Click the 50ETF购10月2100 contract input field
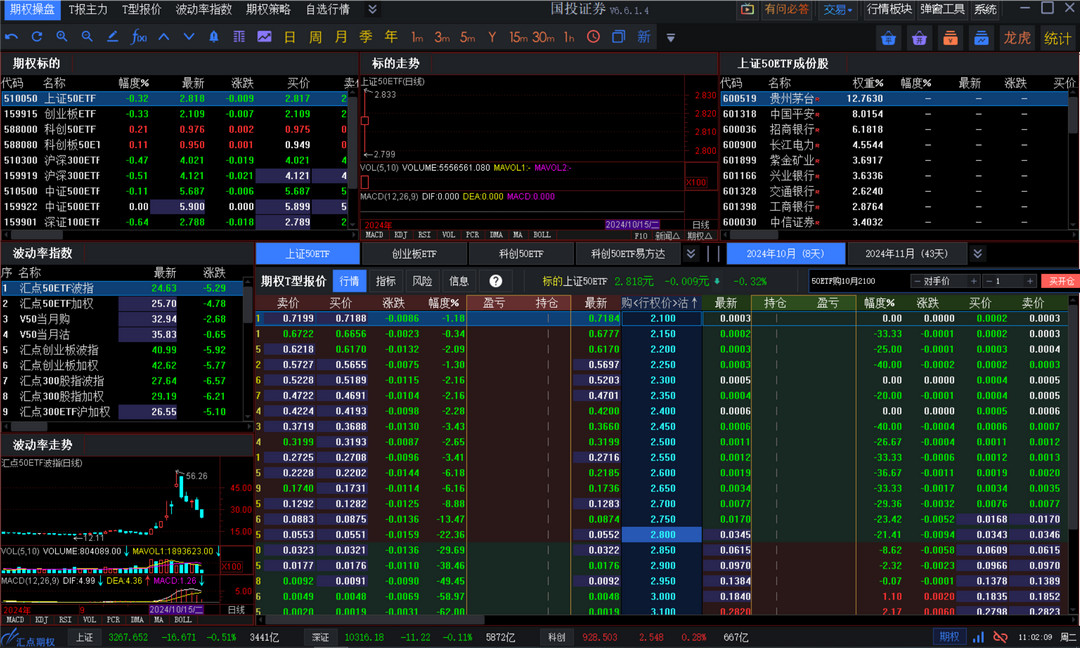 click(856, 281)
